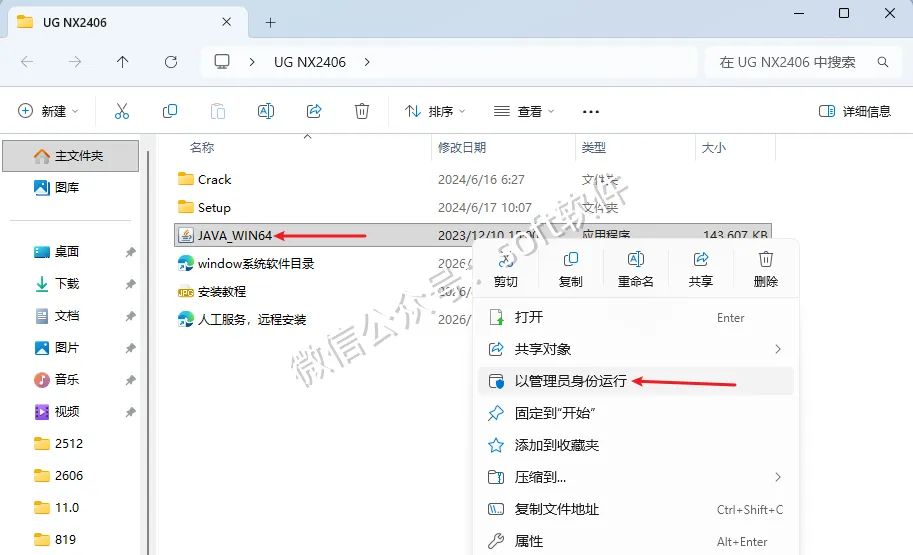Open the 新建 dropdown
913x555 pixels.
pos(48,111)
